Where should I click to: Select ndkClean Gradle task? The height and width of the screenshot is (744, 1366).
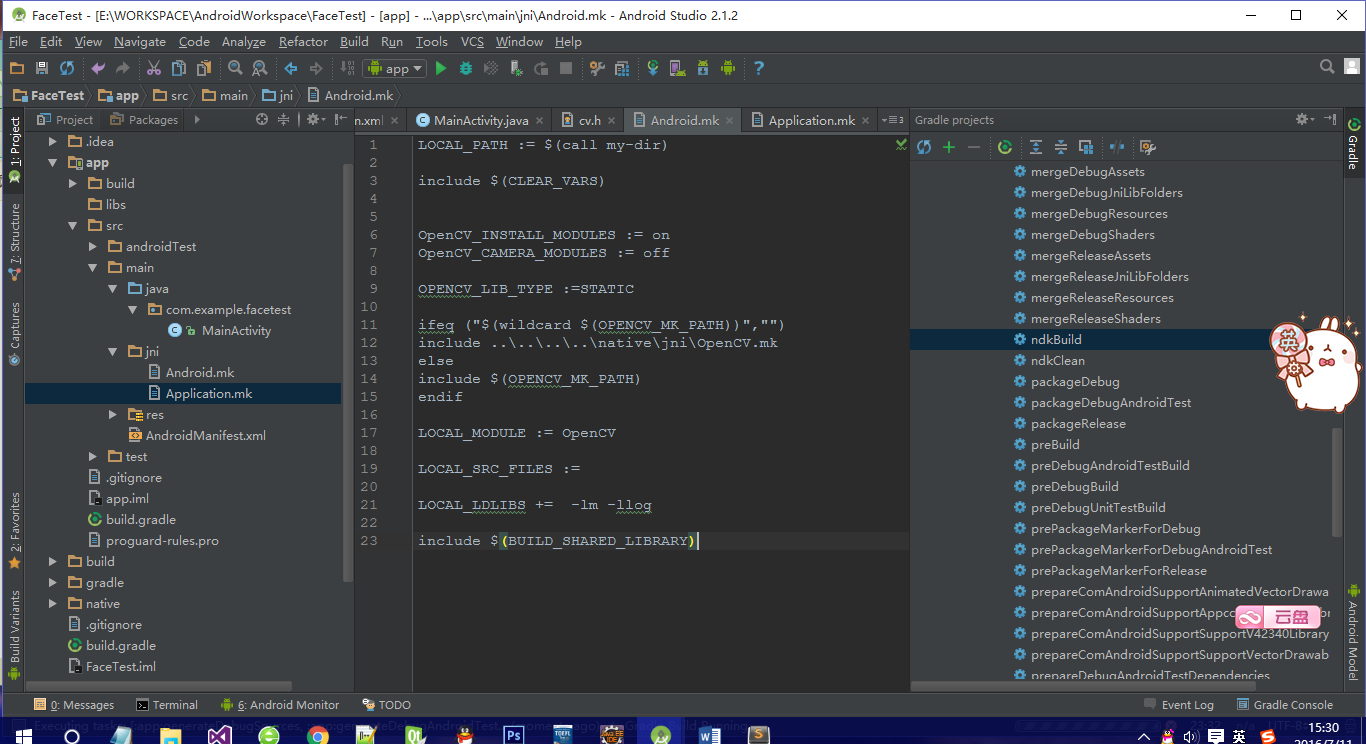point(1058,361)
